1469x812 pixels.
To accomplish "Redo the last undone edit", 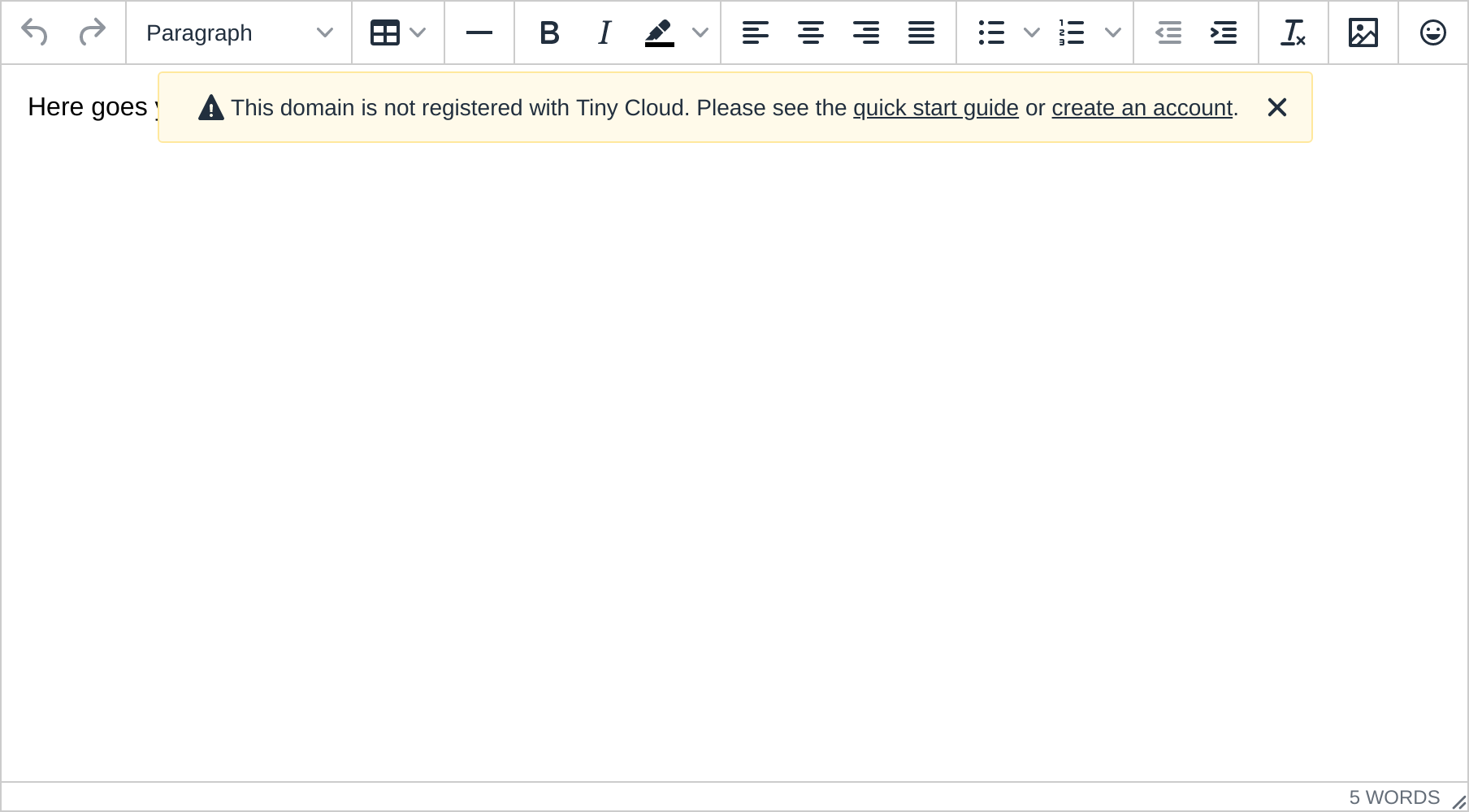I will click(x=93, y=32).
